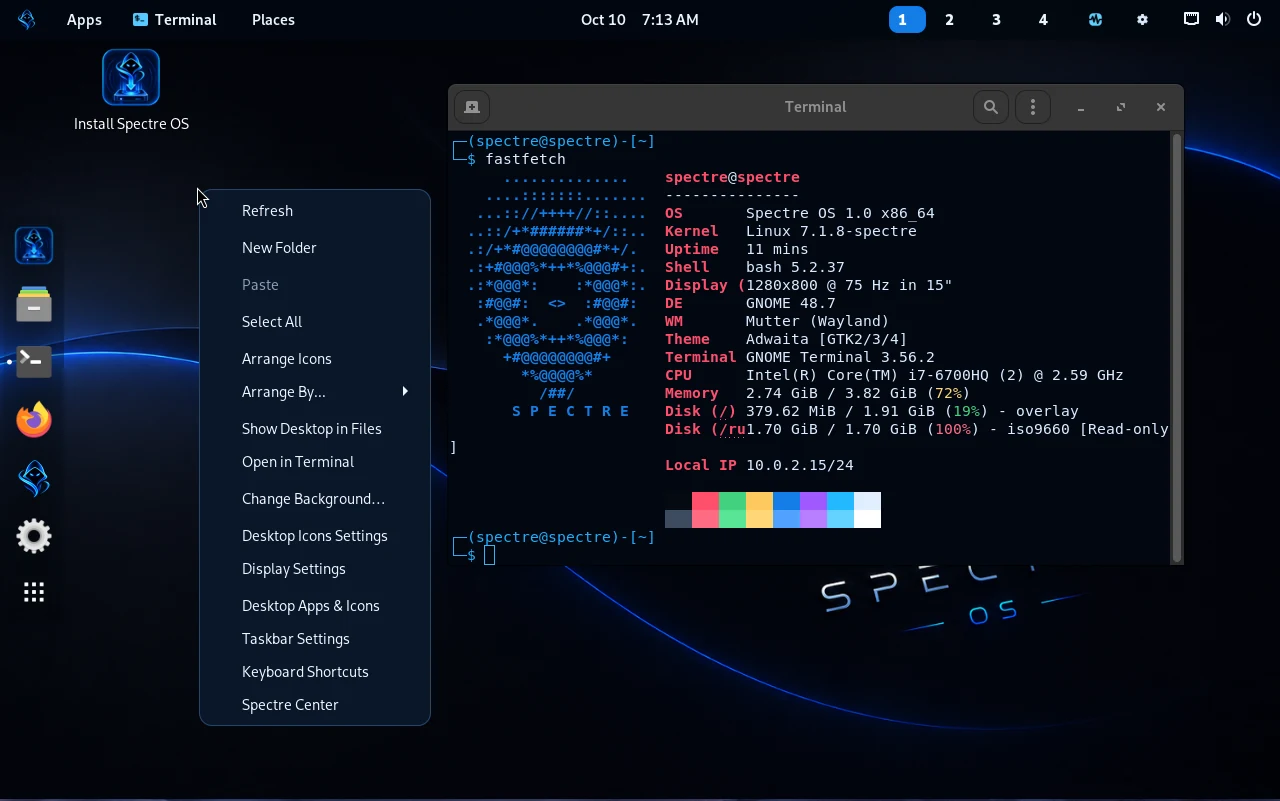Open the Files manager dock icon

[x=34, y=304]
